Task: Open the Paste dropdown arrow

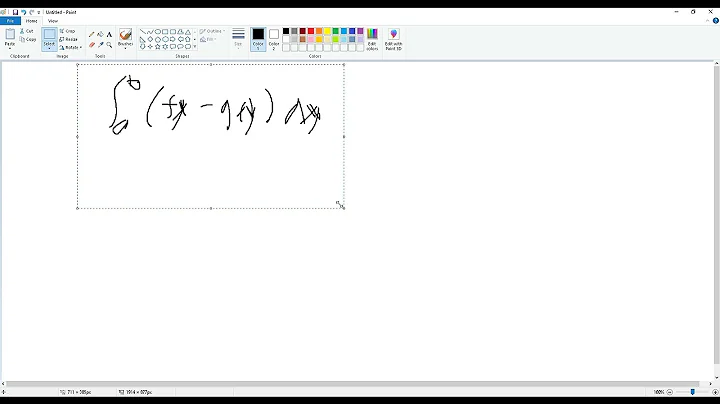Action: pyautogui.click(x=10, y=46)
